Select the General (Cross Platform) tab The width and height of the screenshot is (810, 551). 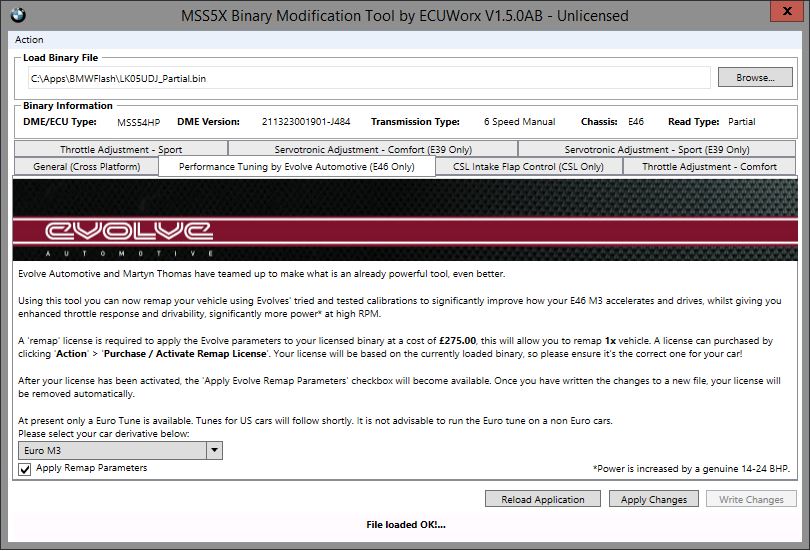87,167
